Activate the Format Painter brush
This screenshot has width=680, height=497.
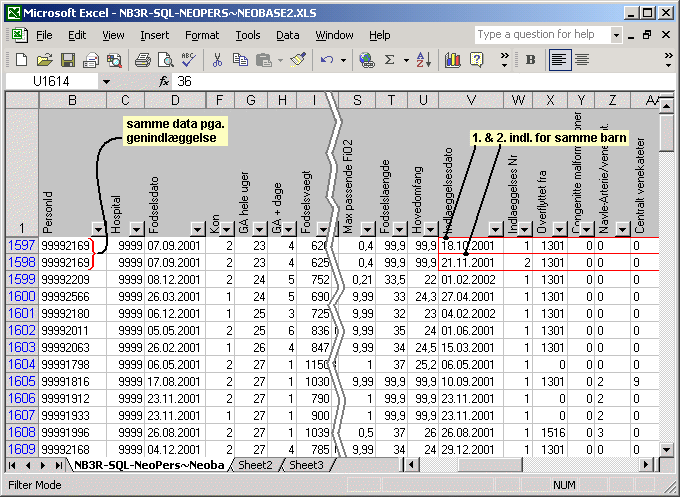pyautogui.click(x=298, y=59)
